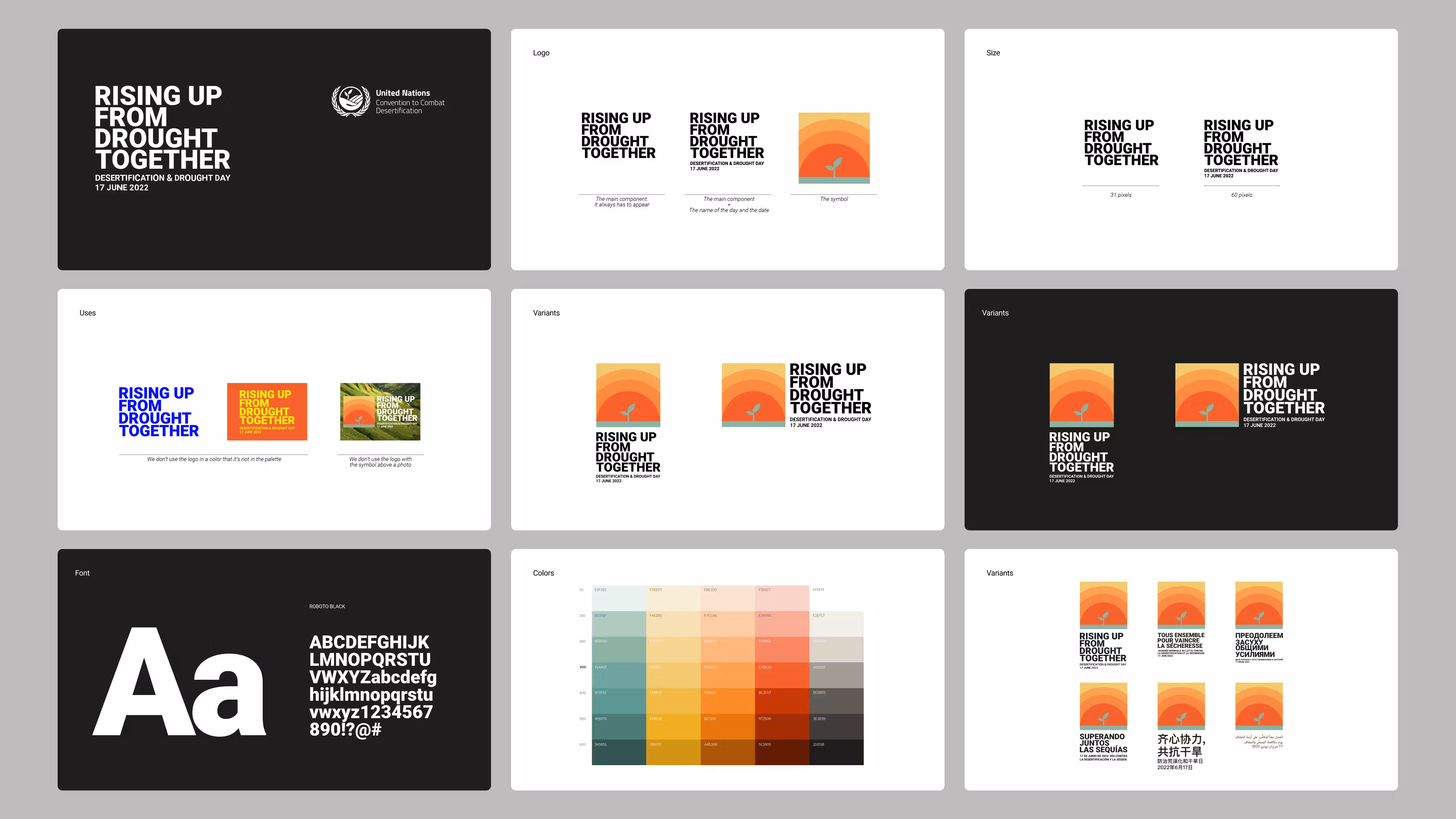This screenshot has height=819, width=1456.
Task: Click the large 'RISING UP FROM DROUGHT TOGETHER' cover title
Action: coord(162,128)
